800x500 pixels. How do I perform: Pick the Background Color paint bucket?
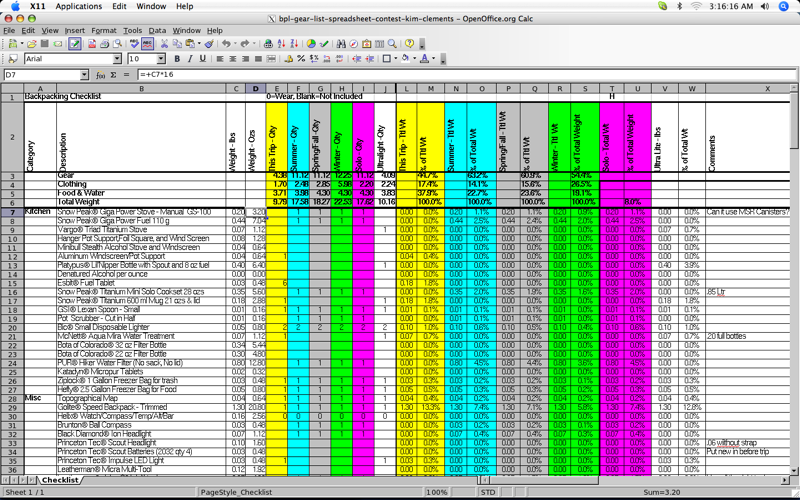tap(405, 59)
